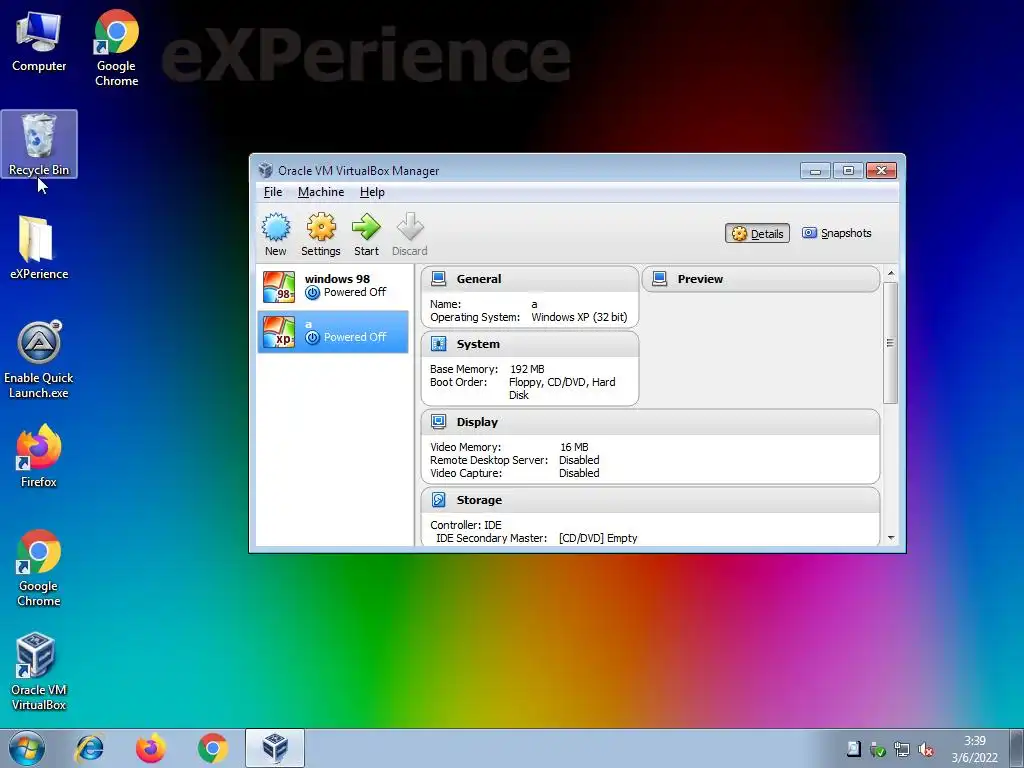Click details pane scroll up arrow
The image size is (1024, 768).
click(891, 272)
